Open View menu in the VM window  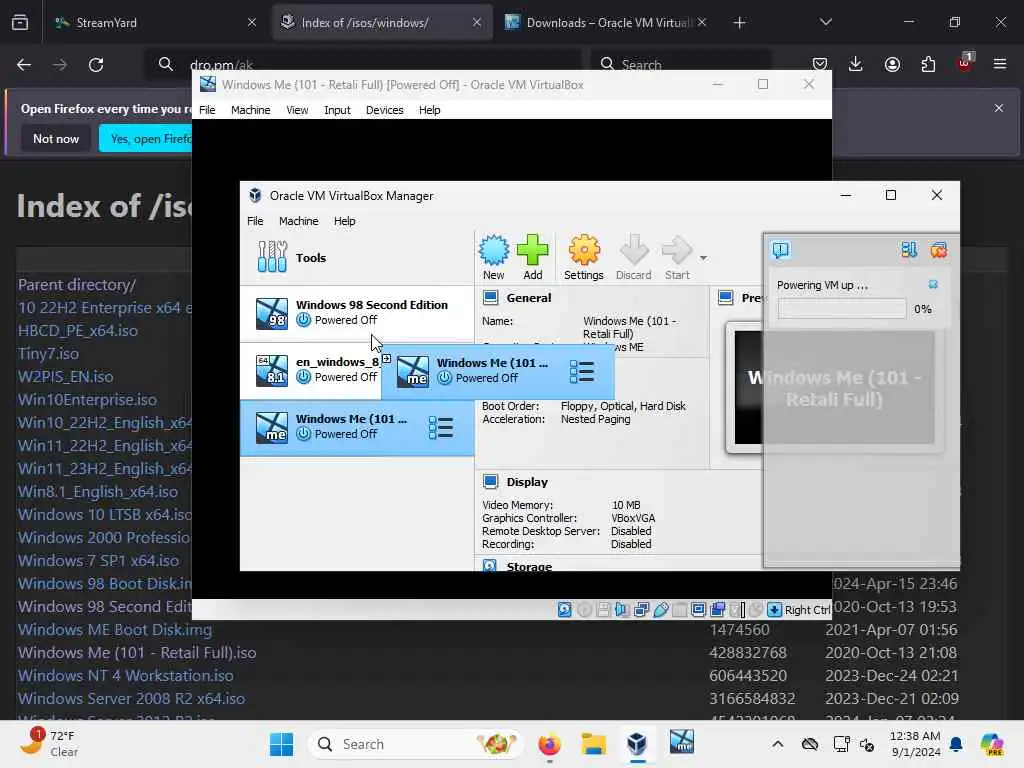point(297,110)
